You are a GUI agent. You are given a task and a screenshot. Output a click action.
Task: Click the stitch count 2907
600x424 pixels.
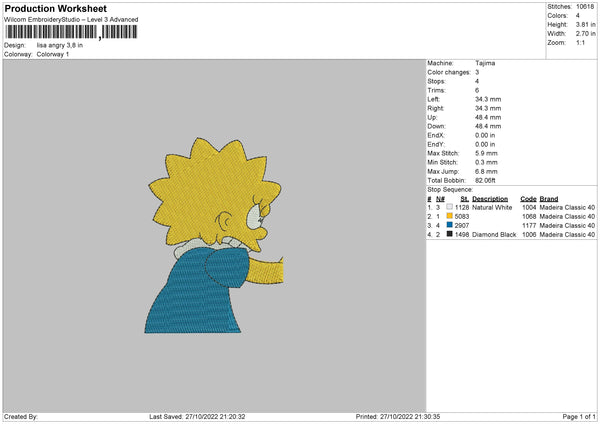tap(462, 225)
